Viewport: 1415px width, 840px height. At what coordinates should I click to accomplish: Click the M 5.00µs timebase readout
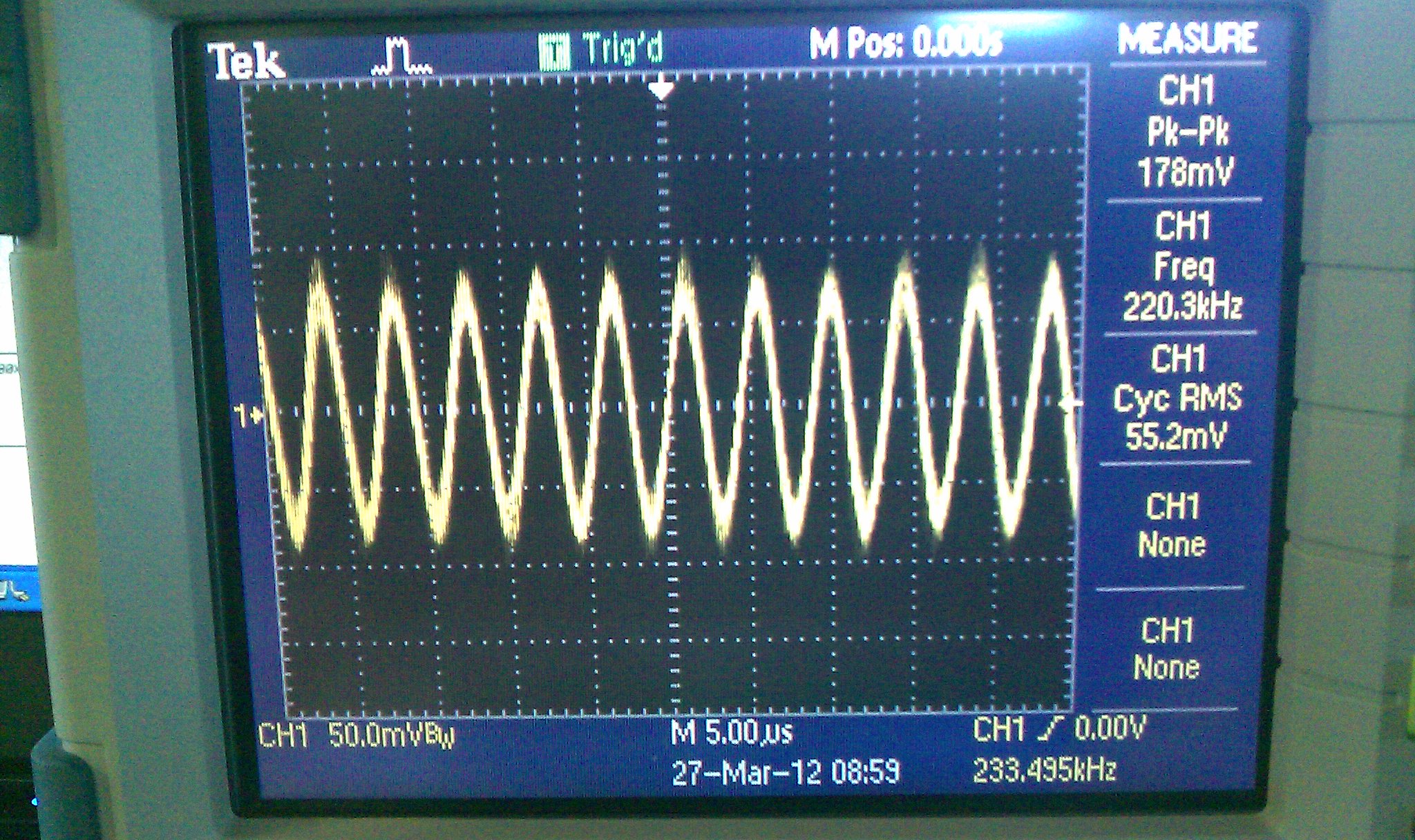(732, 733)
